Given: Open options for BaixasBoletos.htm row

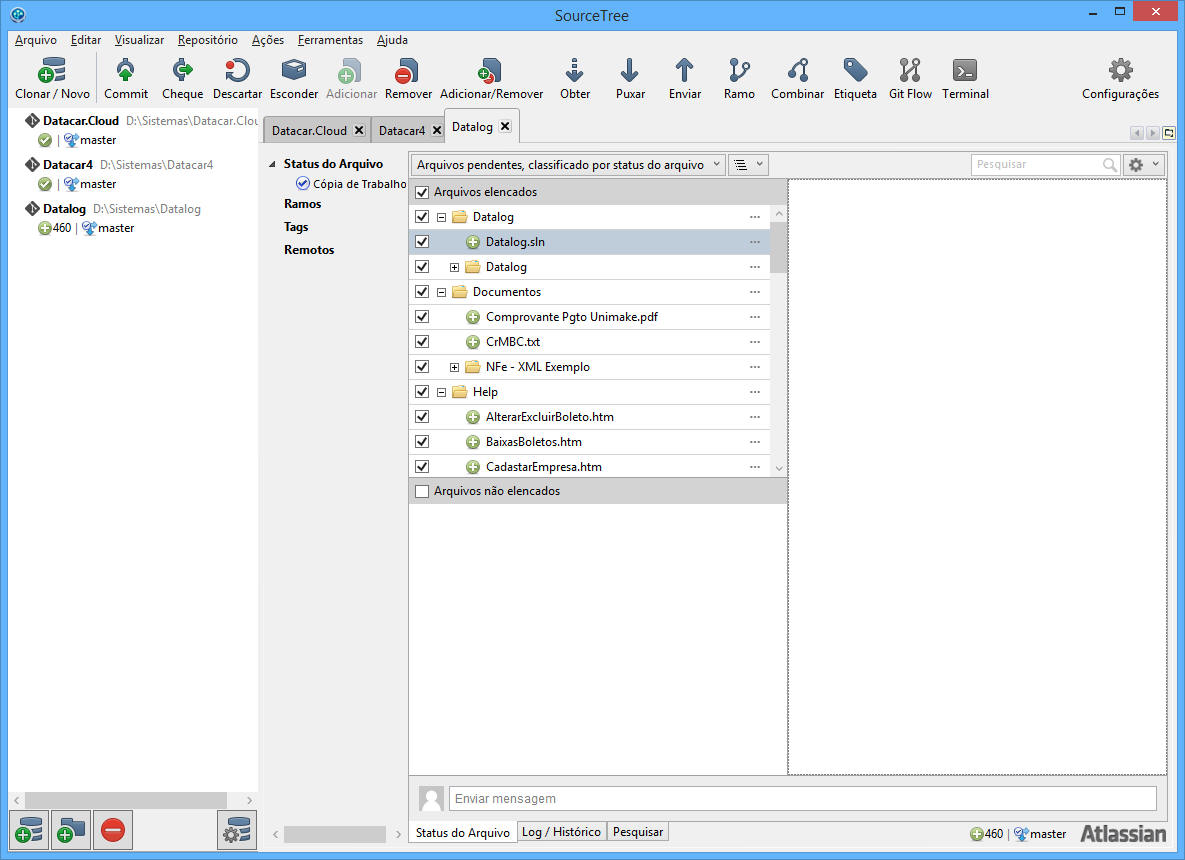Looking at the screenshot, I should pyautogui.click(x=755, y=441).
